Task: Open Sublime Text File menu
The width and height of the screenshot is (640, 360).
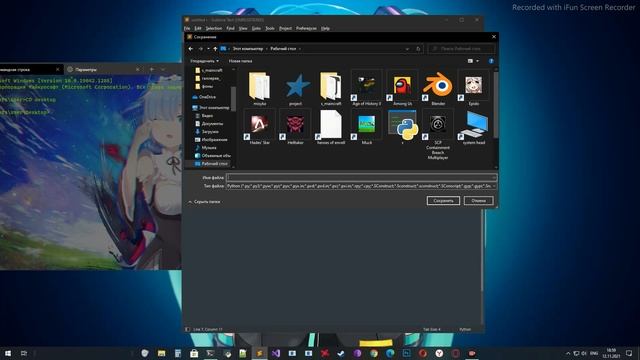Action: 187,28
